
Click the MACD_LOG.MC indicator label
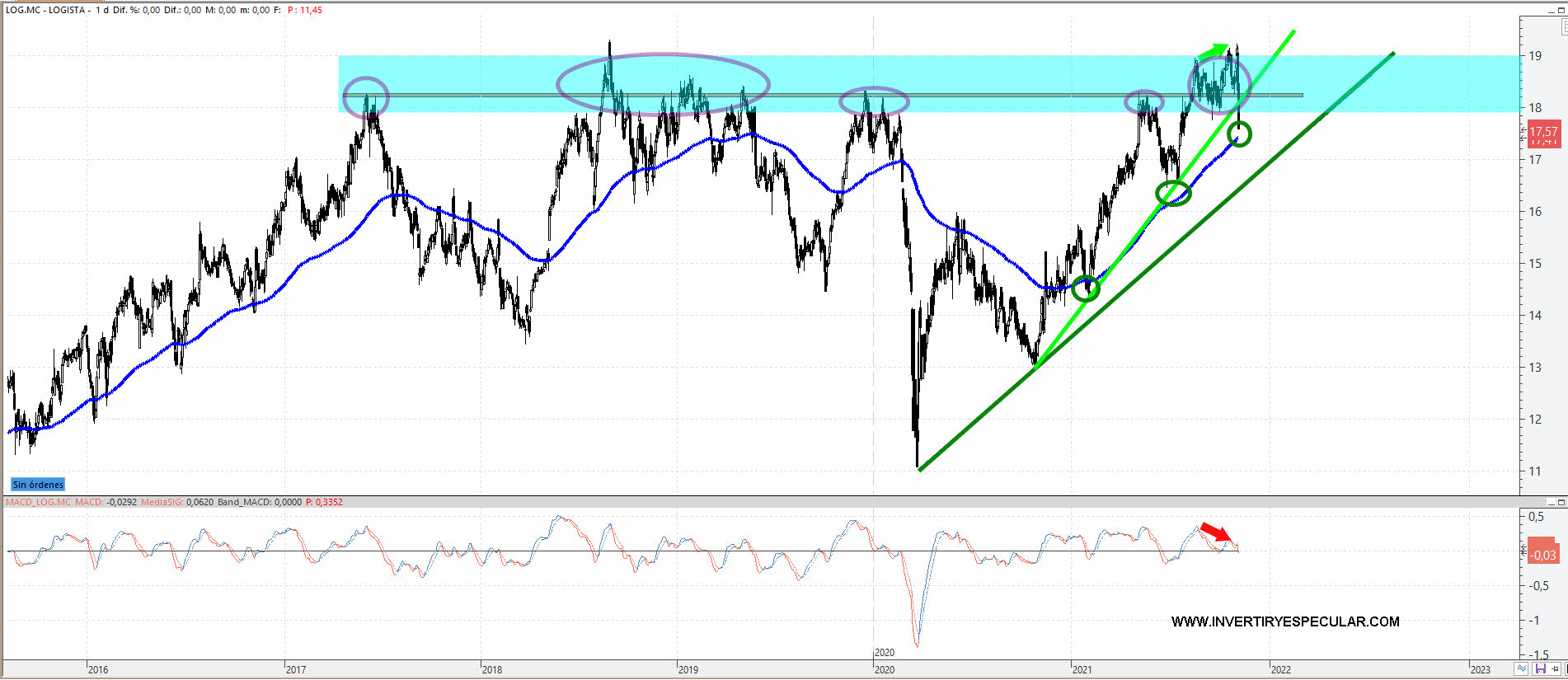(x=38, y=502)
